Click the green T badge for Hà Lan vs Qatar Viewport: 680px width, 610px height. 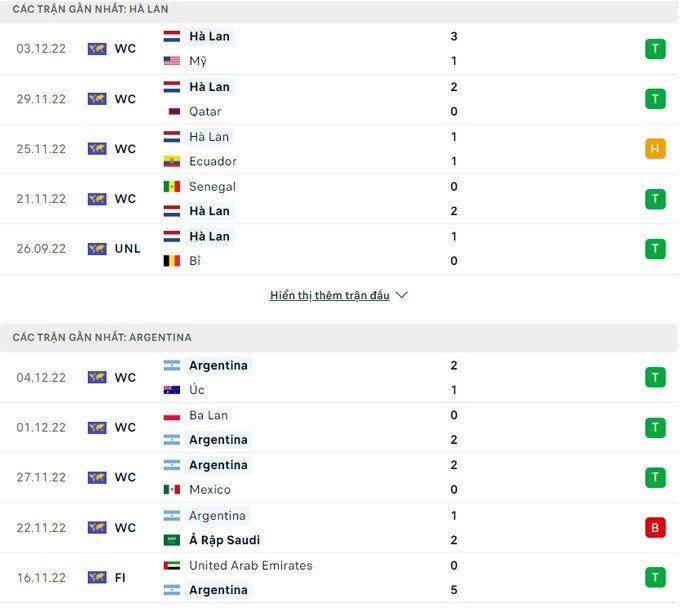(x=655, y=99)
